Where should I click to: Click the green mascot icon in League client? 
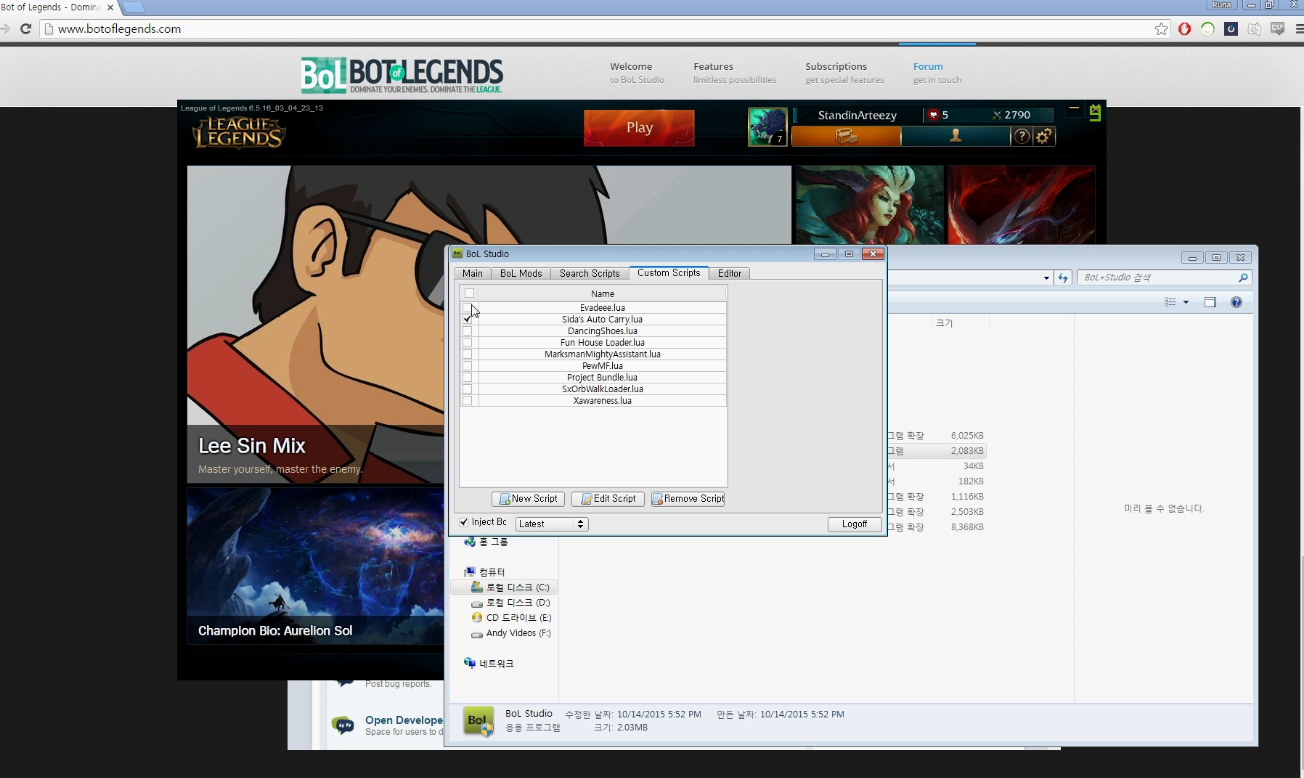pos(1095,112)
